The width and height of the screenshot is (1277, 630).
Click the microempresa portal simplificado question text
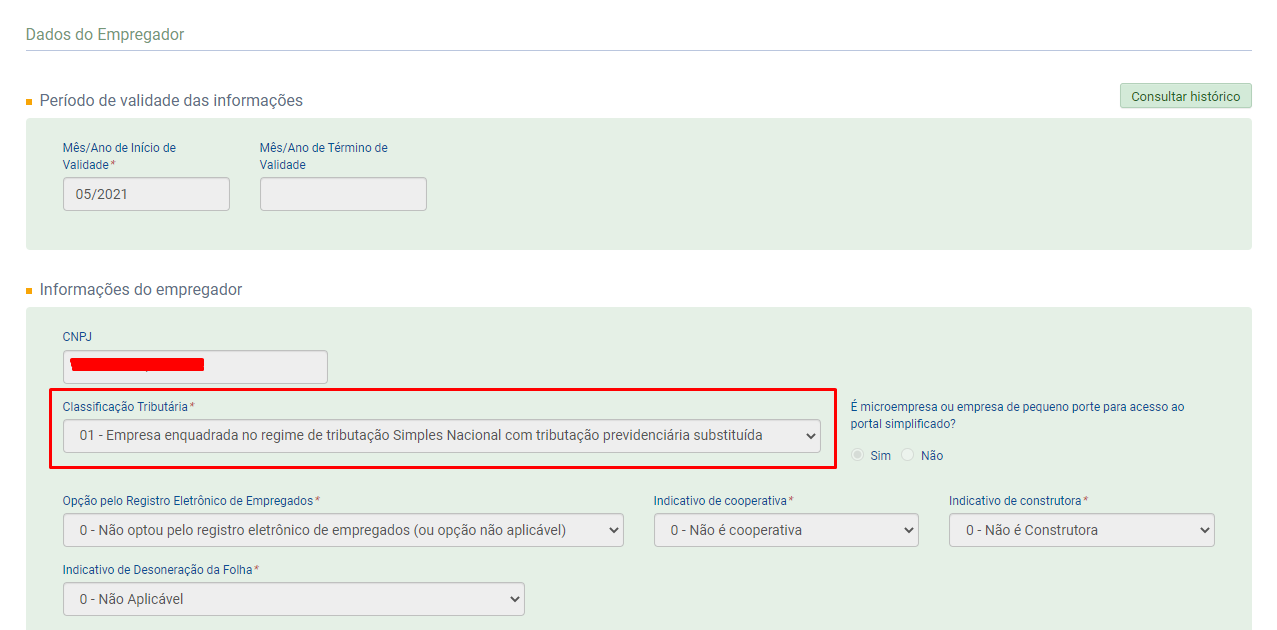[1017, 415]
